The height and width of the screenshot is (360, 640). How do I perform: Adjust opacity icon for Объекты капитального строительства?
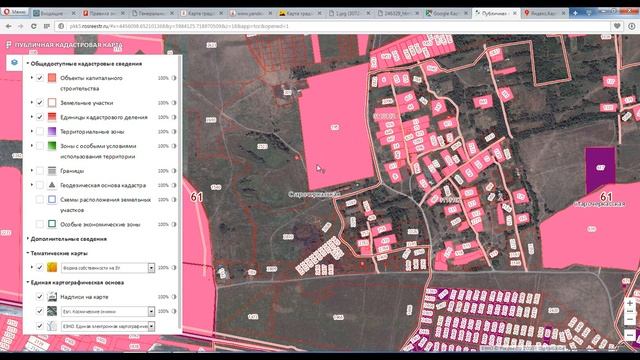click(174, 78)
